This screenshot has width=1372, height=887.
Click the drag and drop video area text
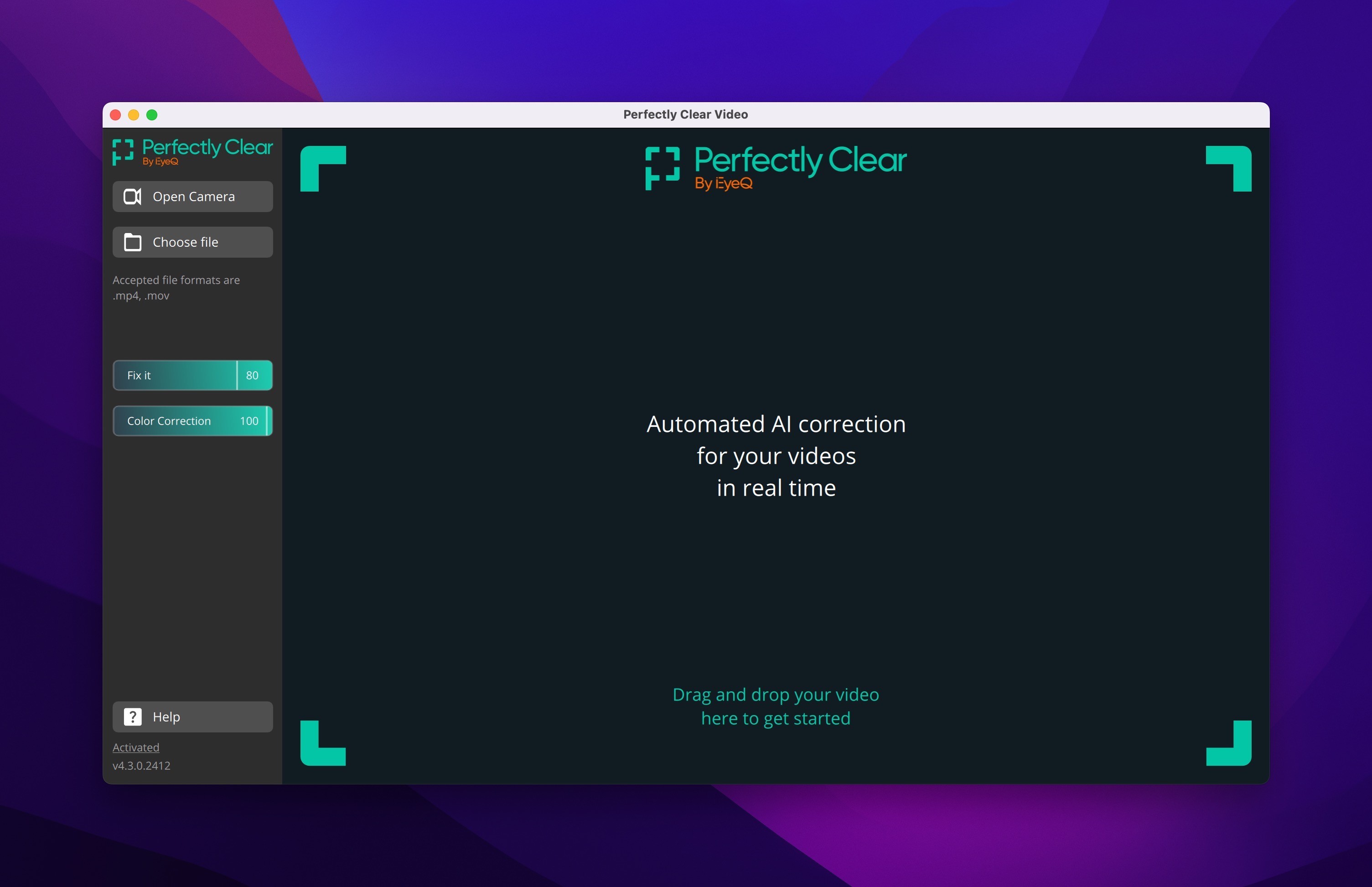pyautogui.click(x=776, y=707)
